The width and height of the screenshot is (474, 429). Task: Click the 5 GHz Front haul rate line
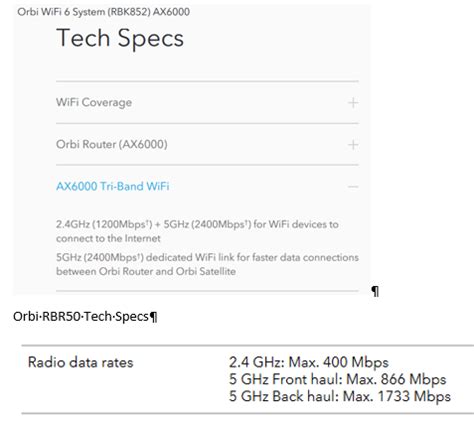click(x=337, y=379)
